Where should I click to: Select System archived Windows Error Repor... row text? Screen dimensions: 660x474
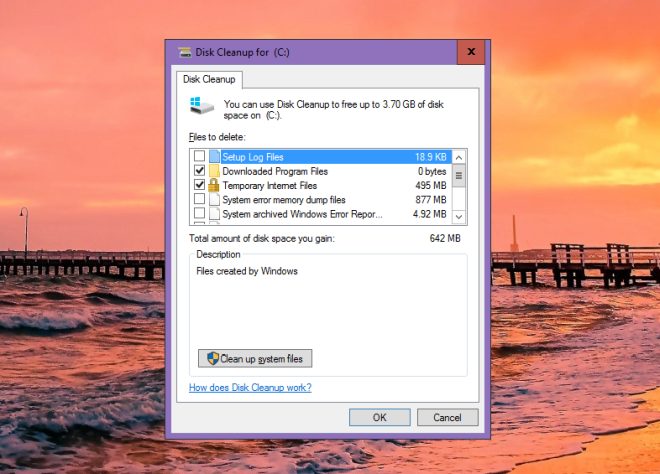tap(303, 214)
